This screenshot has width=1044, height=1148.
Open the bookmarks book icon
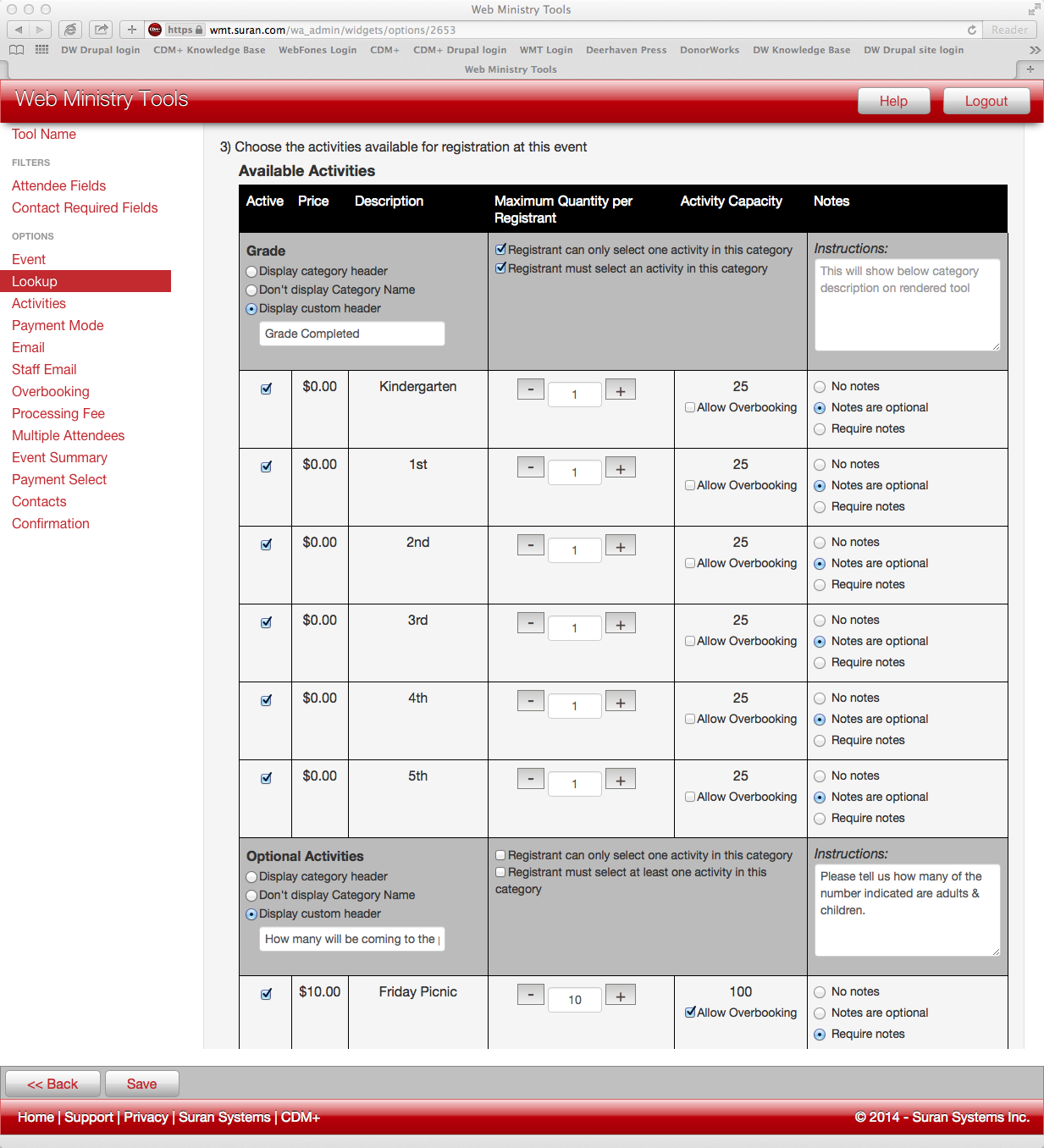coord(16,50)
